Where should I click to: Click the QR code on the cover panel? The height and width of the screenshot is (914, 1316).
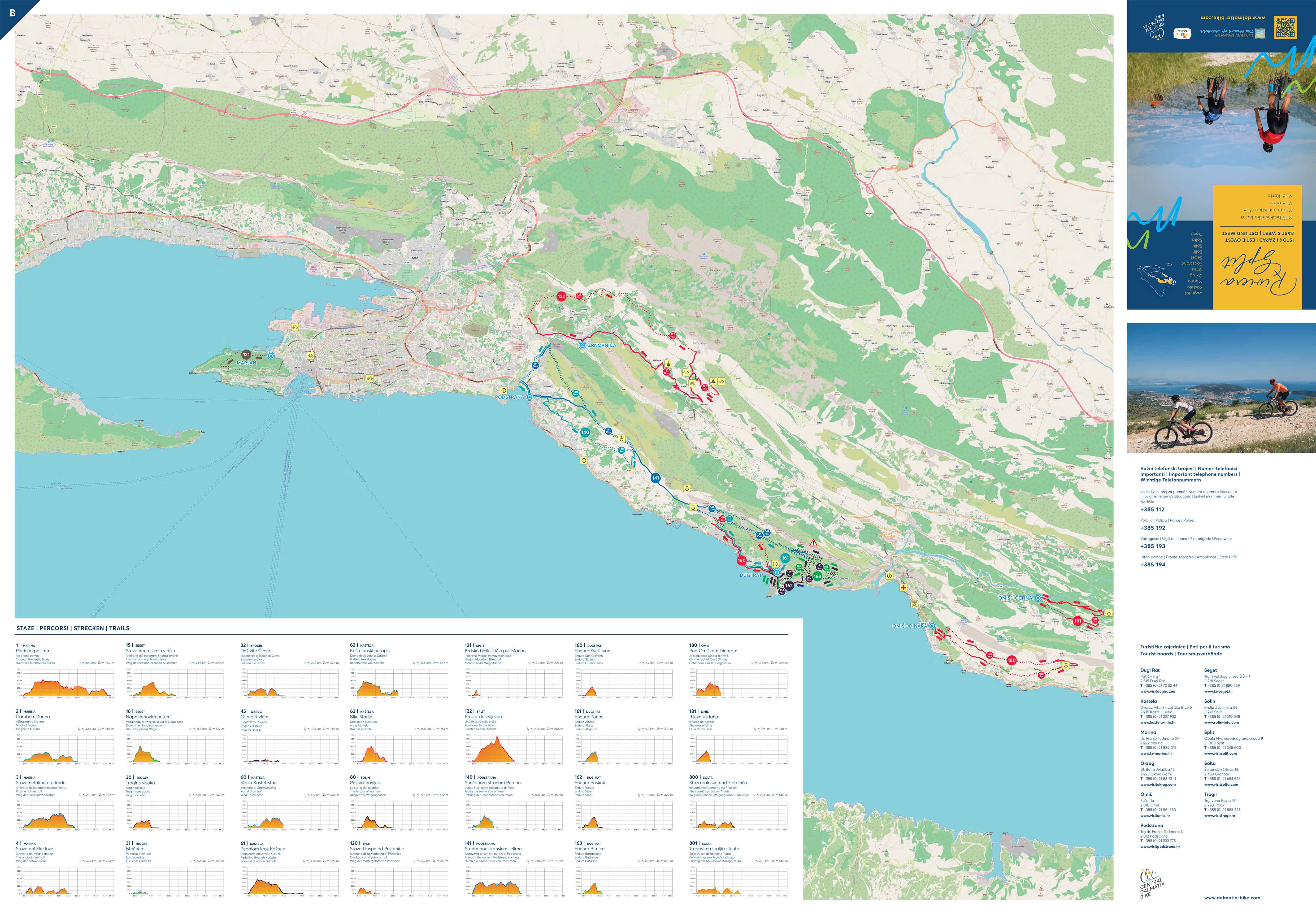pos(1285,28)
